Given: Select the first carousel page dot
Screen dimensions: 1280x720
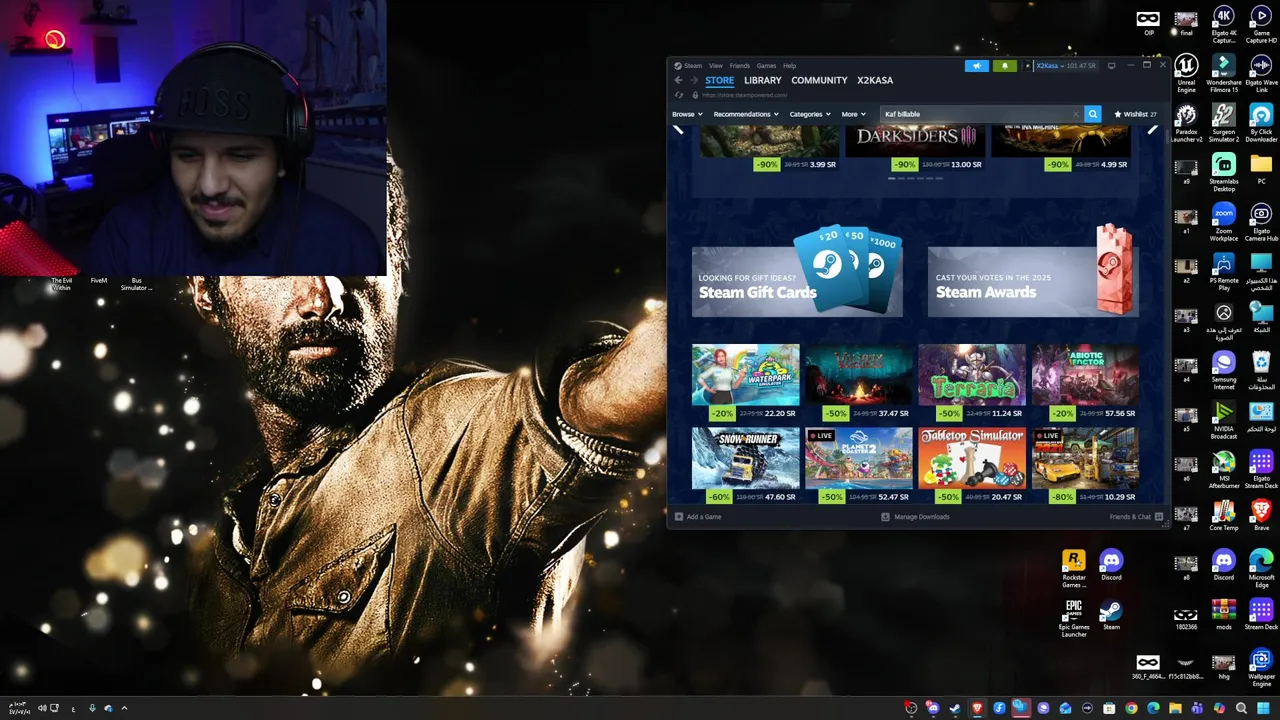Looking at the screenshot, I should (x=892, y=178).
